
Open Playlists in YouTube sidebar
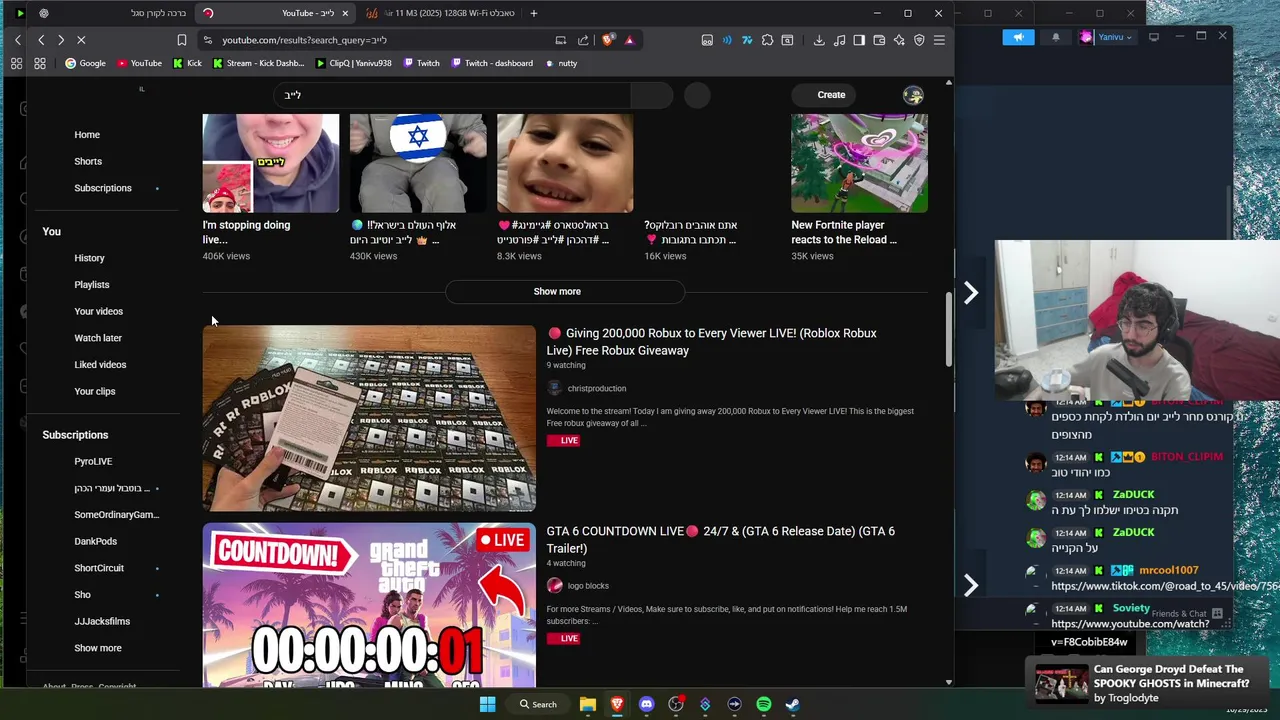click(92, 285)
